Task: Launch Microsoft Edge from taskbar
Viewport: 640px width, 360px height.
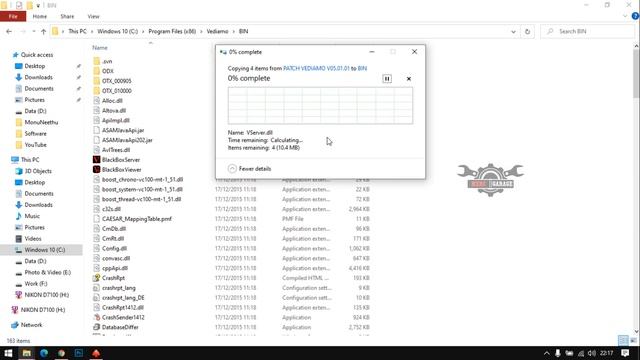Action: tap(44, 353)
